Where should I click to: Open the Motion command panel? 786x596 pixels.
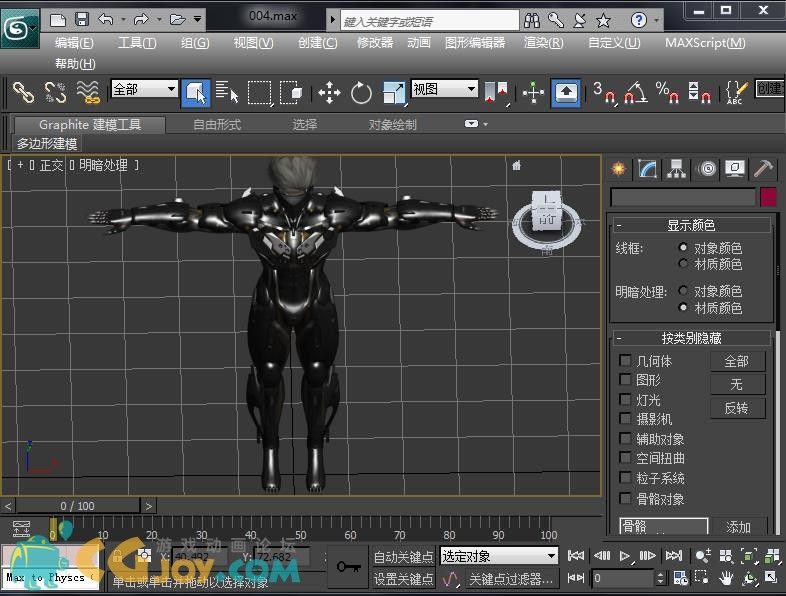coord(706,169)
